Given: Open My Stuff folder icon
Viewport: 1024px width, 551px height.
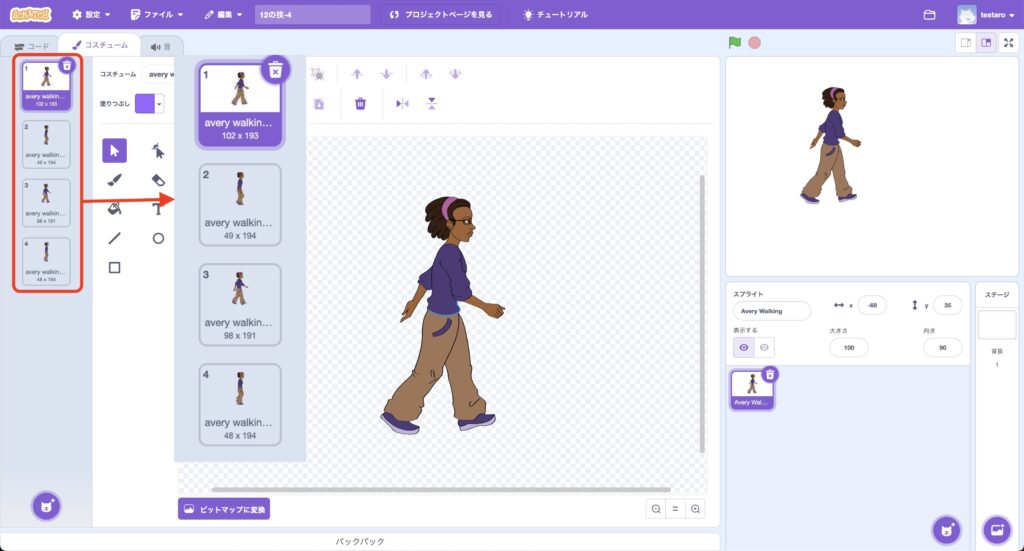Looking at the screenshot, I should 929,14.
